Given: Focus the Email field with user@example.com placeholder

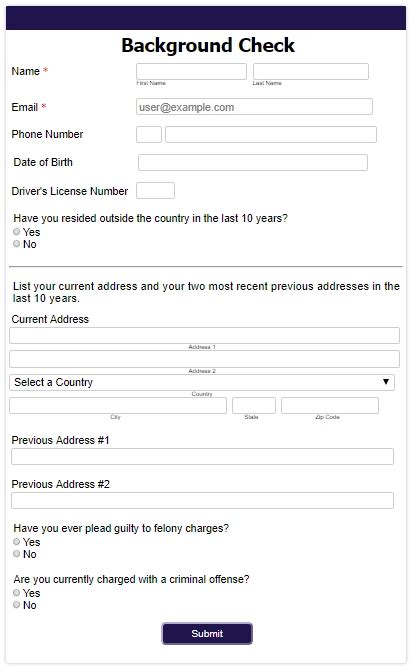Looking at the screenshot, I should 255,107.
